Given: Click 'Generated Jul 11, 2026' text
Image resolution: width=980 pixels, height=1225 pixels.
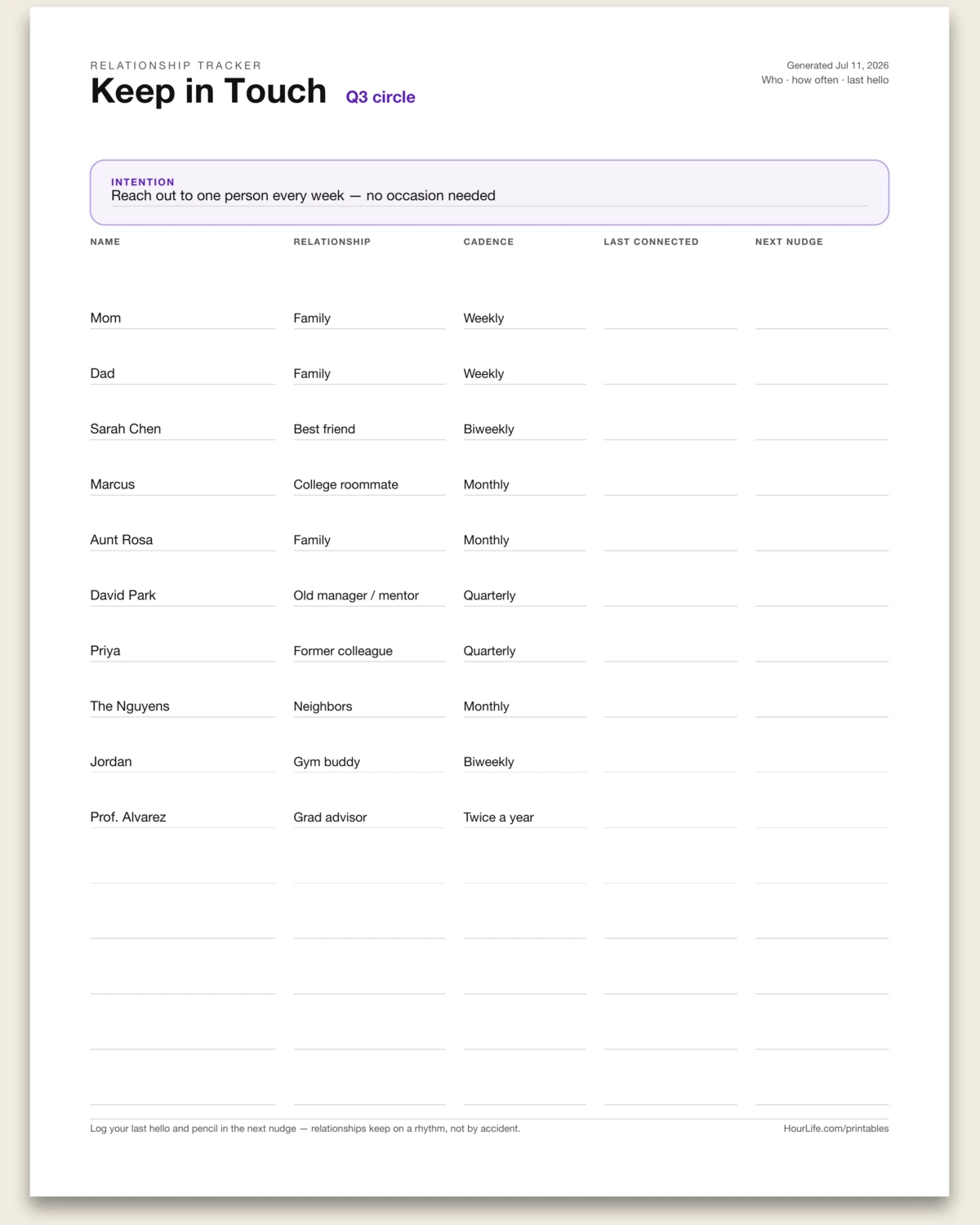Looking at the screenshot, I should [837, 65].
